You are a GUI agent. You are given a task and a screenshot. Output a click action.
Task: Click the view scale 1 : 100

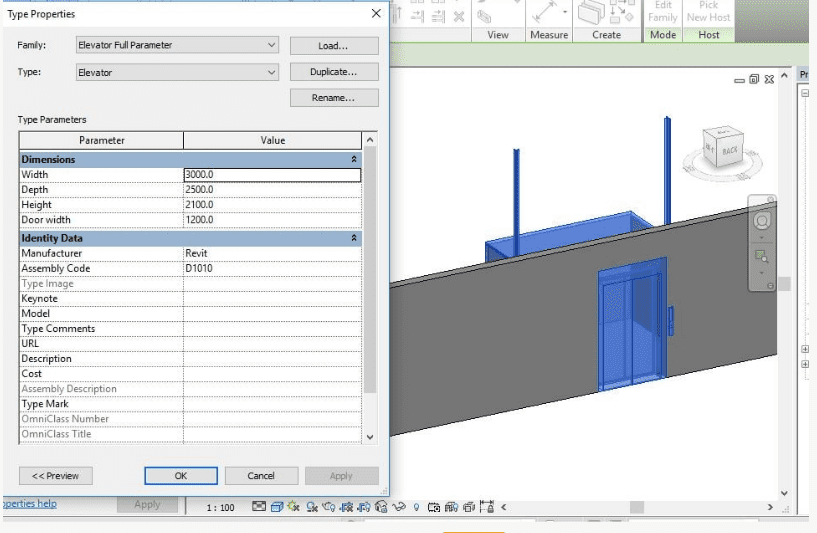click(x=220, y=507)
